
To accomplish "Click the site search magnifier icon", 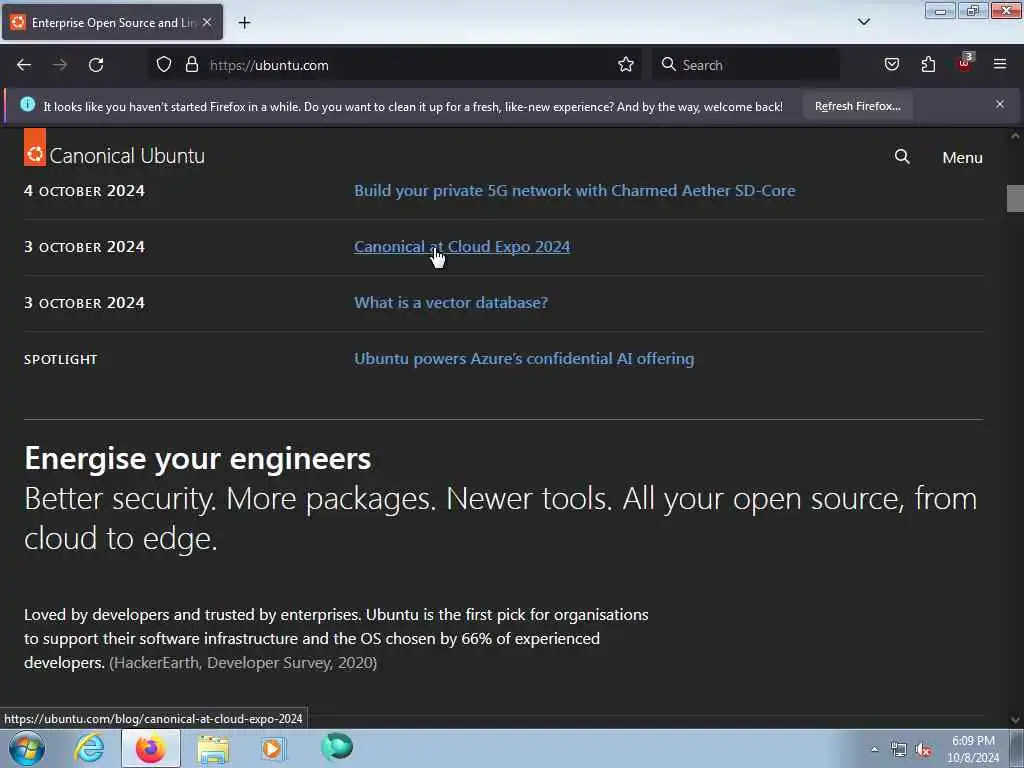I will [902, 157].
